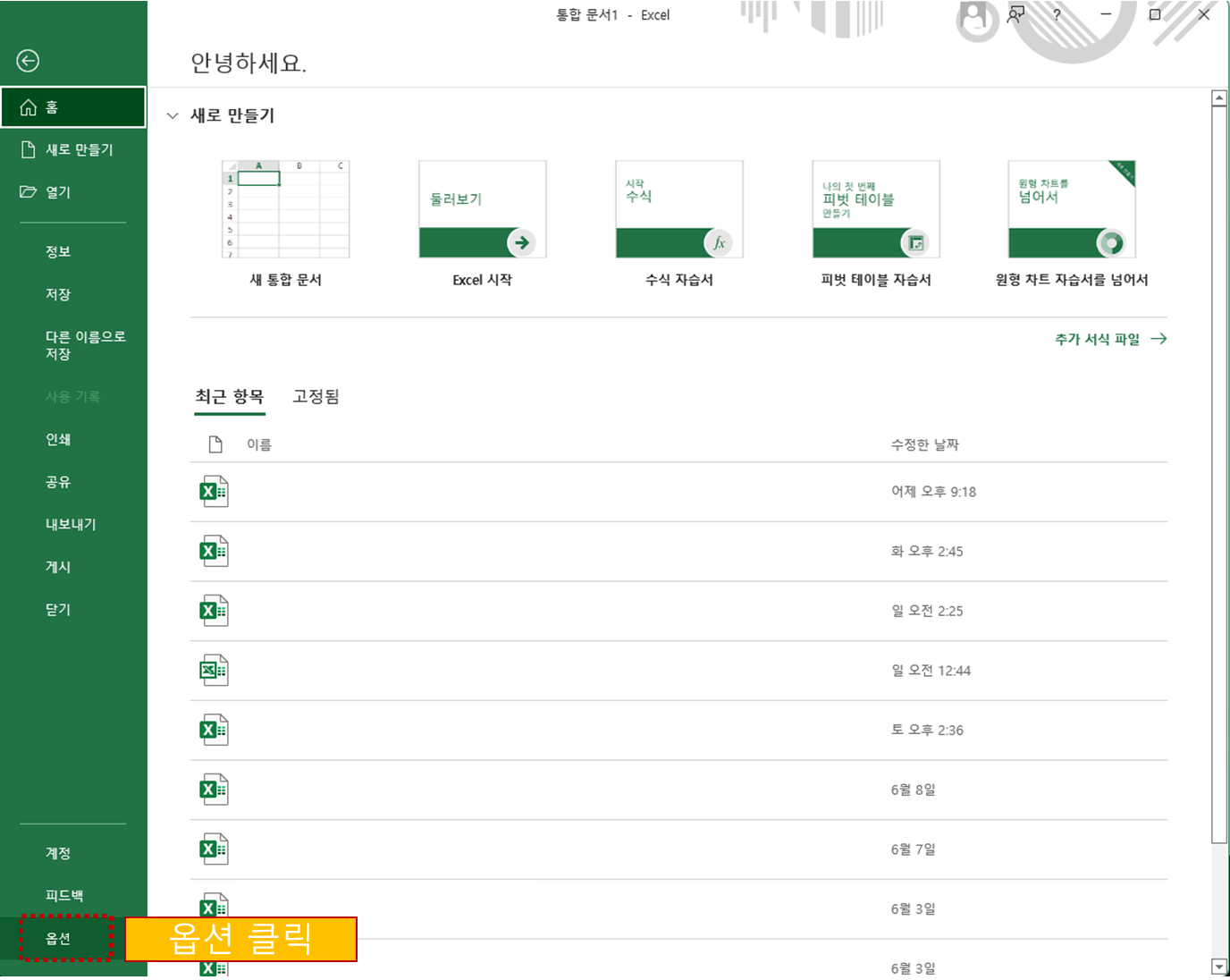This screenshot has height=980, width=1230.
Task: Open Excel 옵션 at the bottom left
Action: click(58, 939)
